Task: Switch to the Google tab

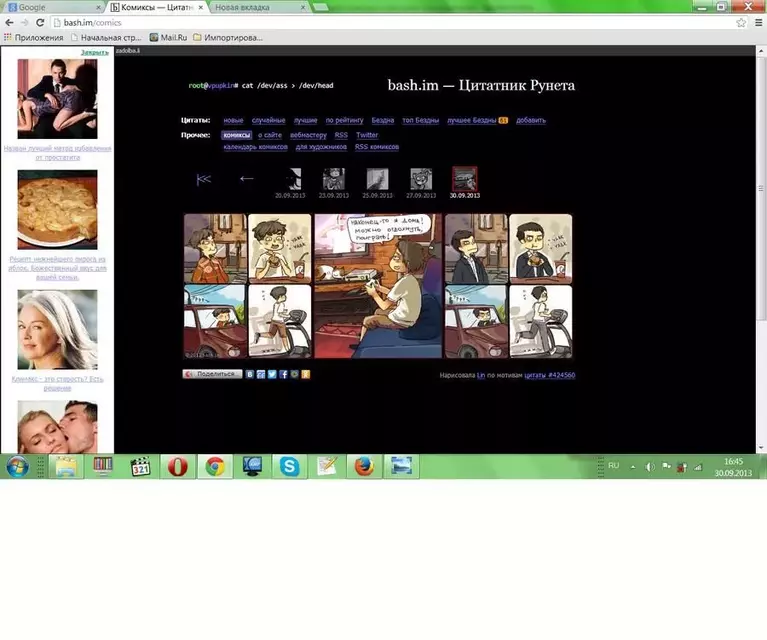Action: 52,7
